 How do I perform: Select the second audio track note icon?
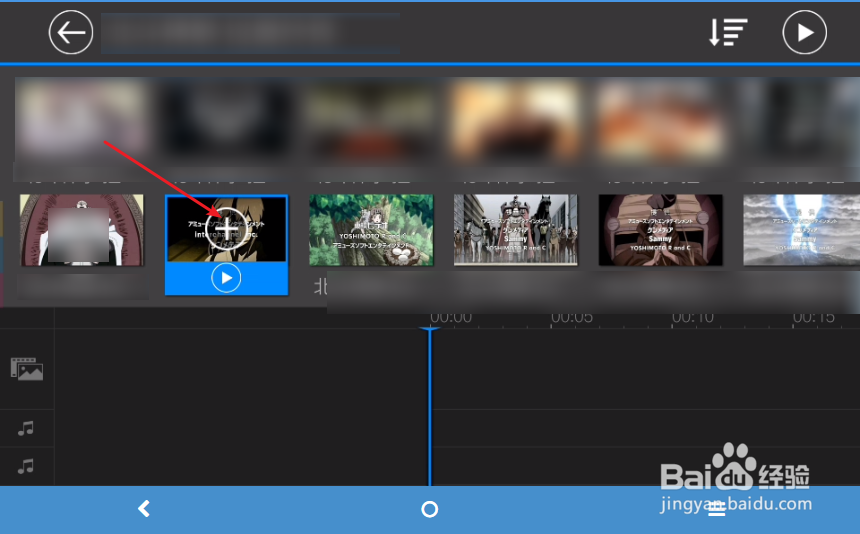pyautogui.click(x=26, y=467)
